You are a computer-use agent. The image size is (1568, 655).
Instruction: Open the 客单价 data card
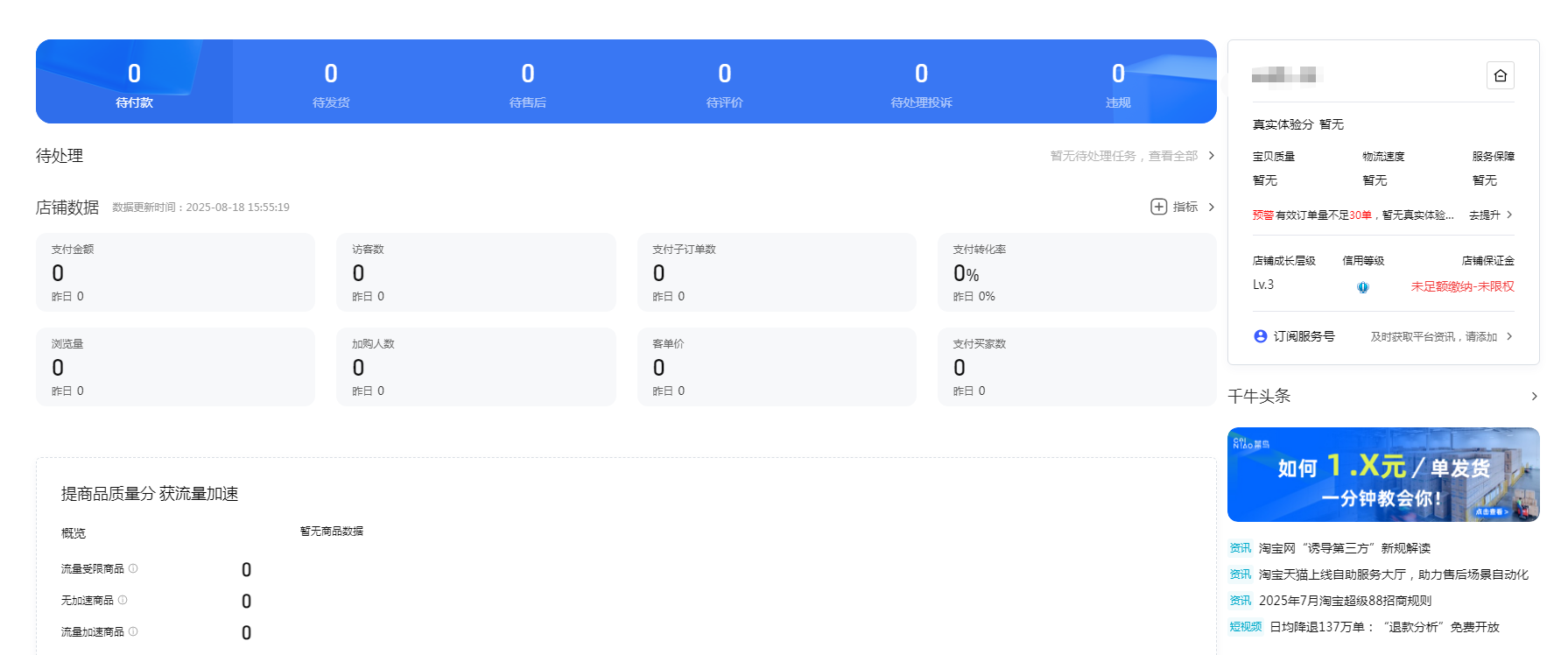coord(777,367)
